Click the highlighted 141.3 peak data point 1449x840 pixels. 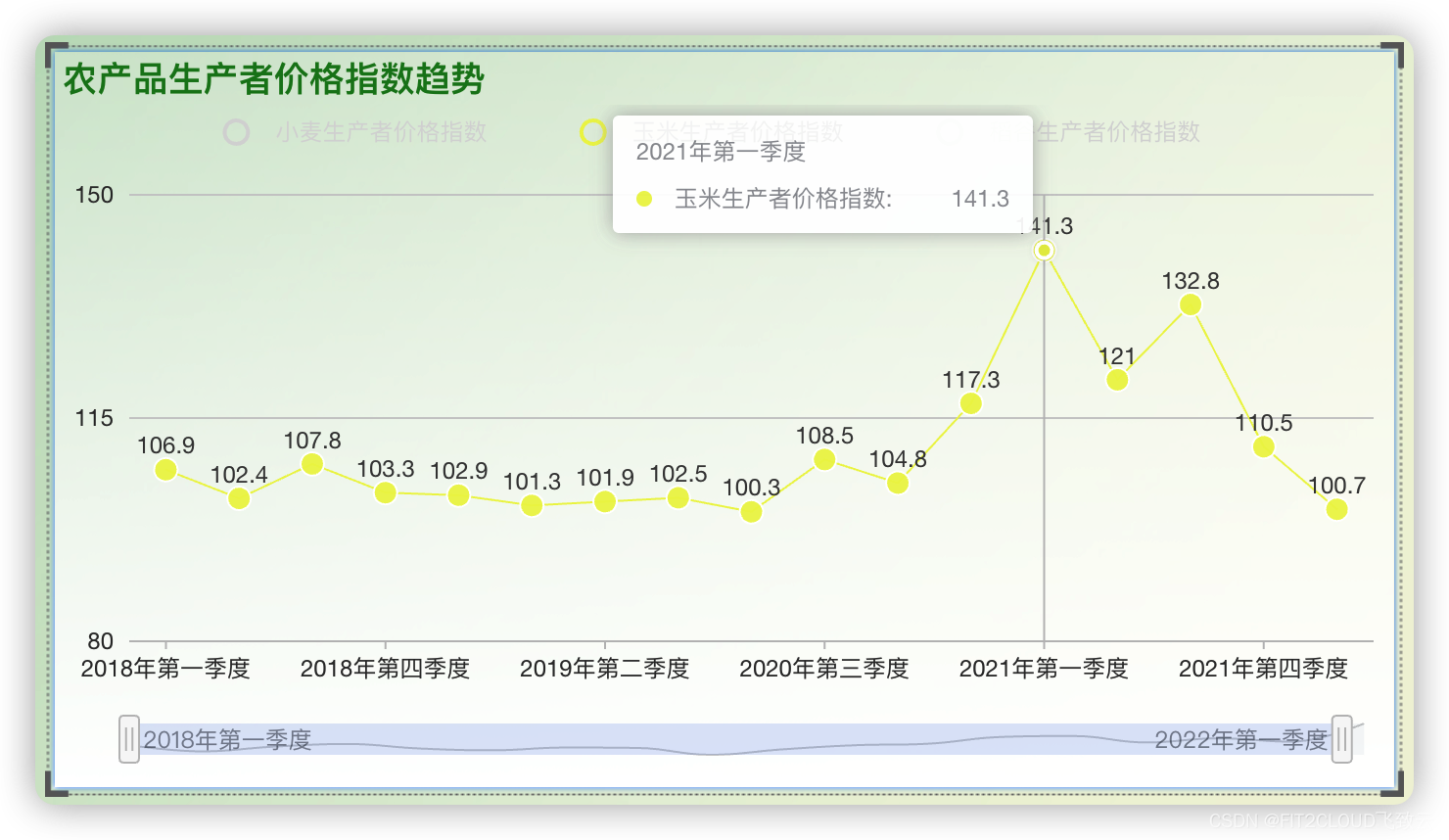[1044, 251]
